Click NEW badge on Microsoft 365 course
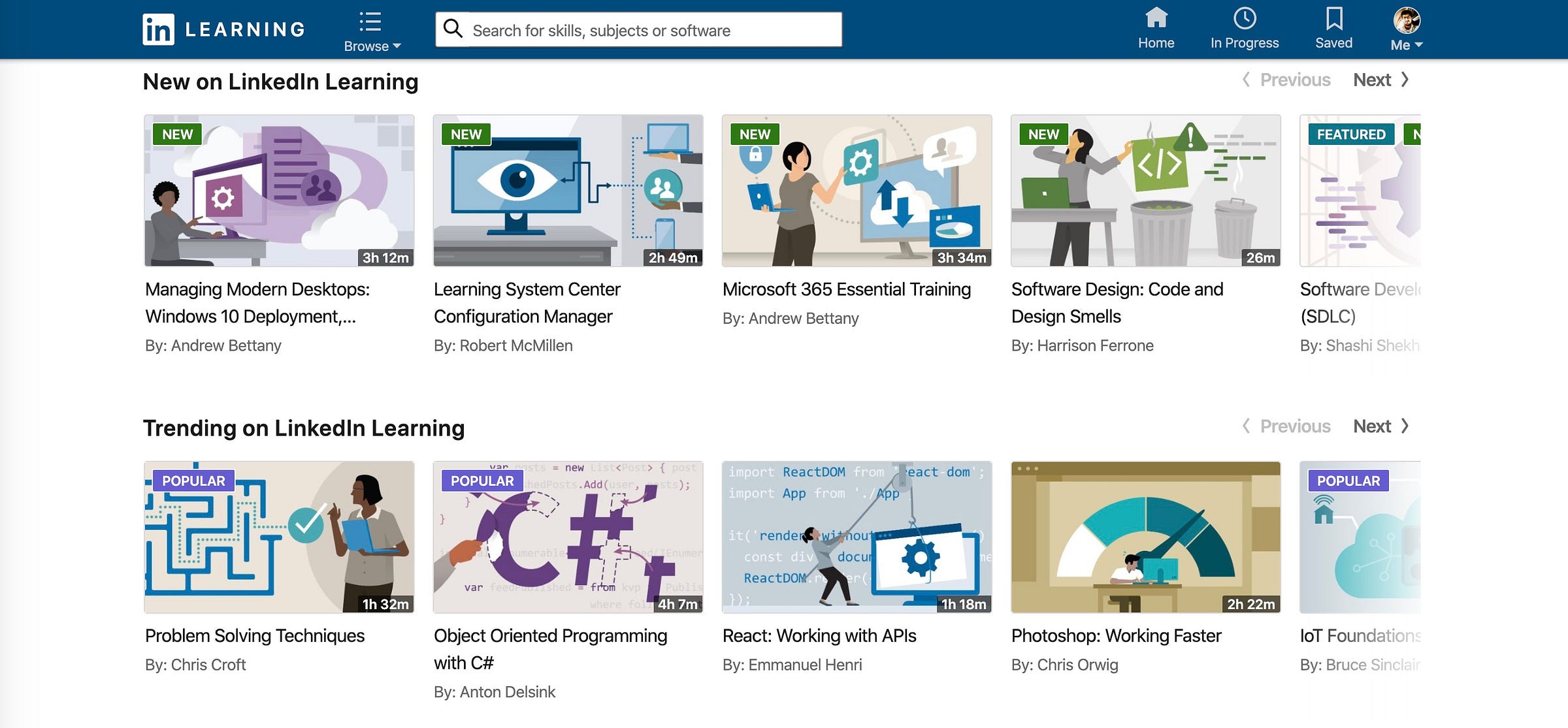 pyautogui.click(x=755, y=134)
